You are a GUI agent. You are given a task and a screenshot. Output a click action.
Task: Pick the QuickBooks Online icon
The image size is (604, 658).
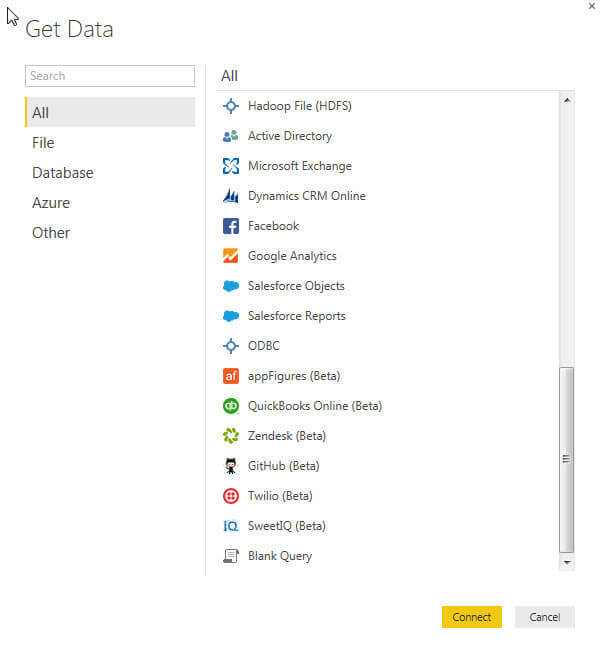231,406
